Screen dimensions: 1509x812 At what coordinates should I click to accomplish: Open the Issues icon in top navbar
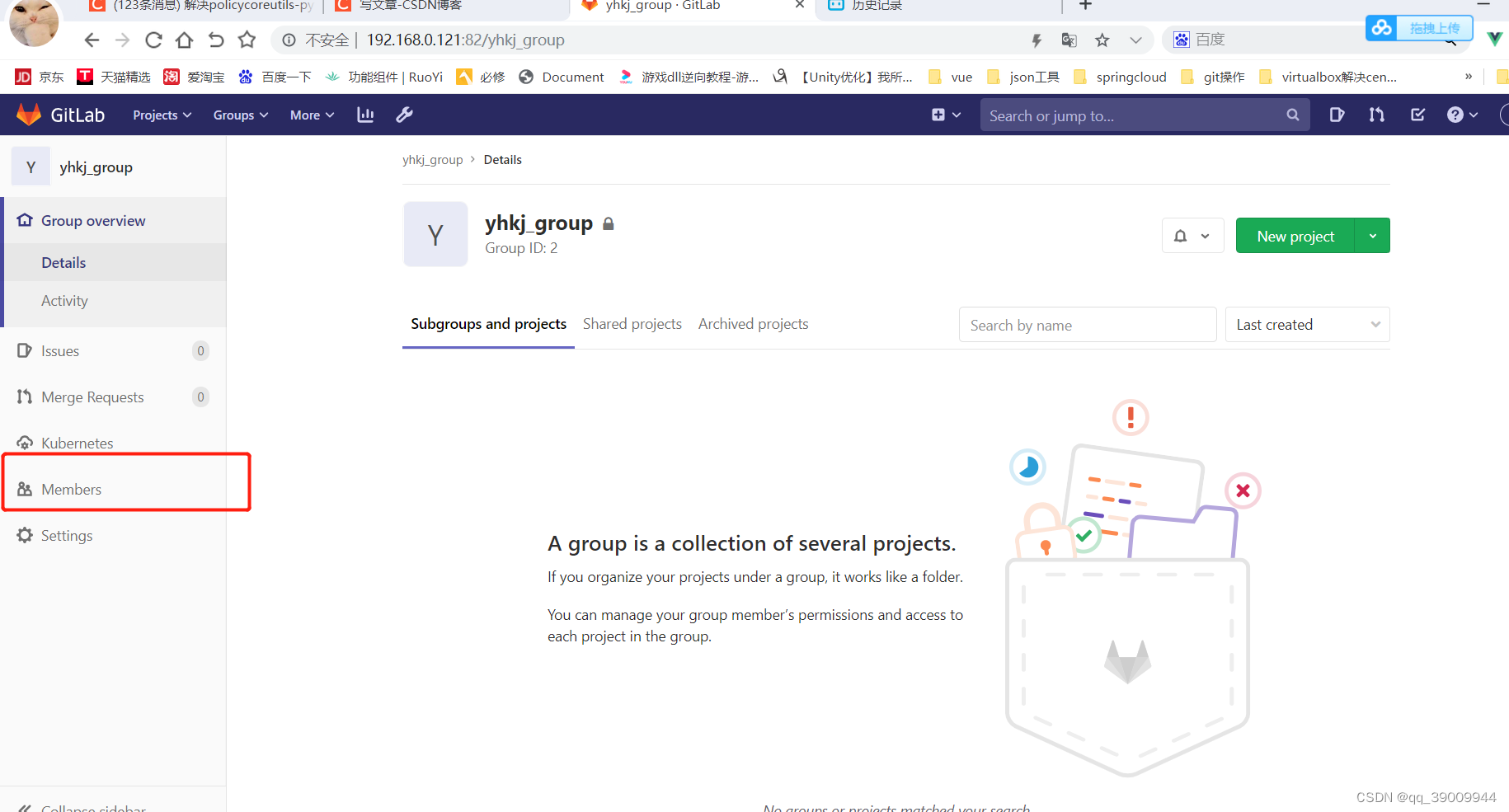tap(1337, 115)
